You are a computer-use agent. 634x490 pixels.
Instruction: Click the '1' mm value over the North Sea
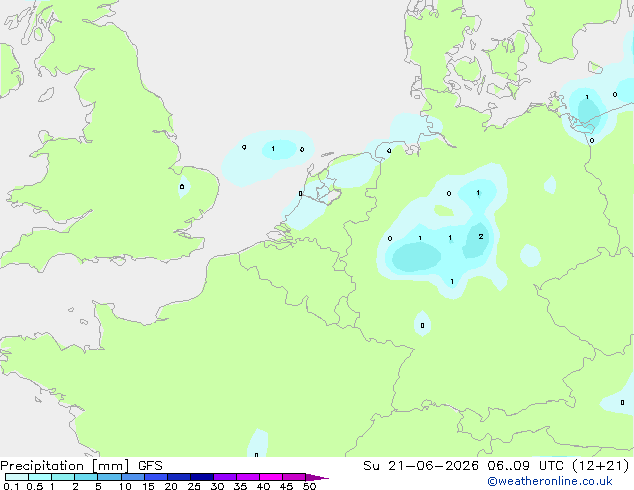(273, 149)
